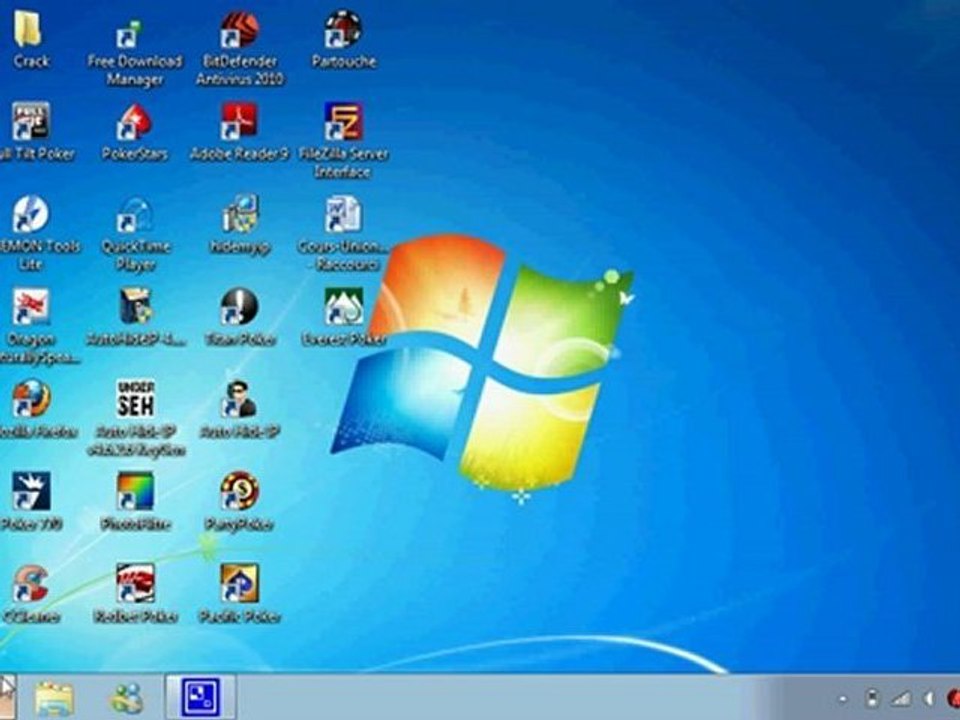The width and height of the screenshot is (960, 720).
Task: Launch the Pacific Poker shortcut
Action: click(x=239, y=584)
